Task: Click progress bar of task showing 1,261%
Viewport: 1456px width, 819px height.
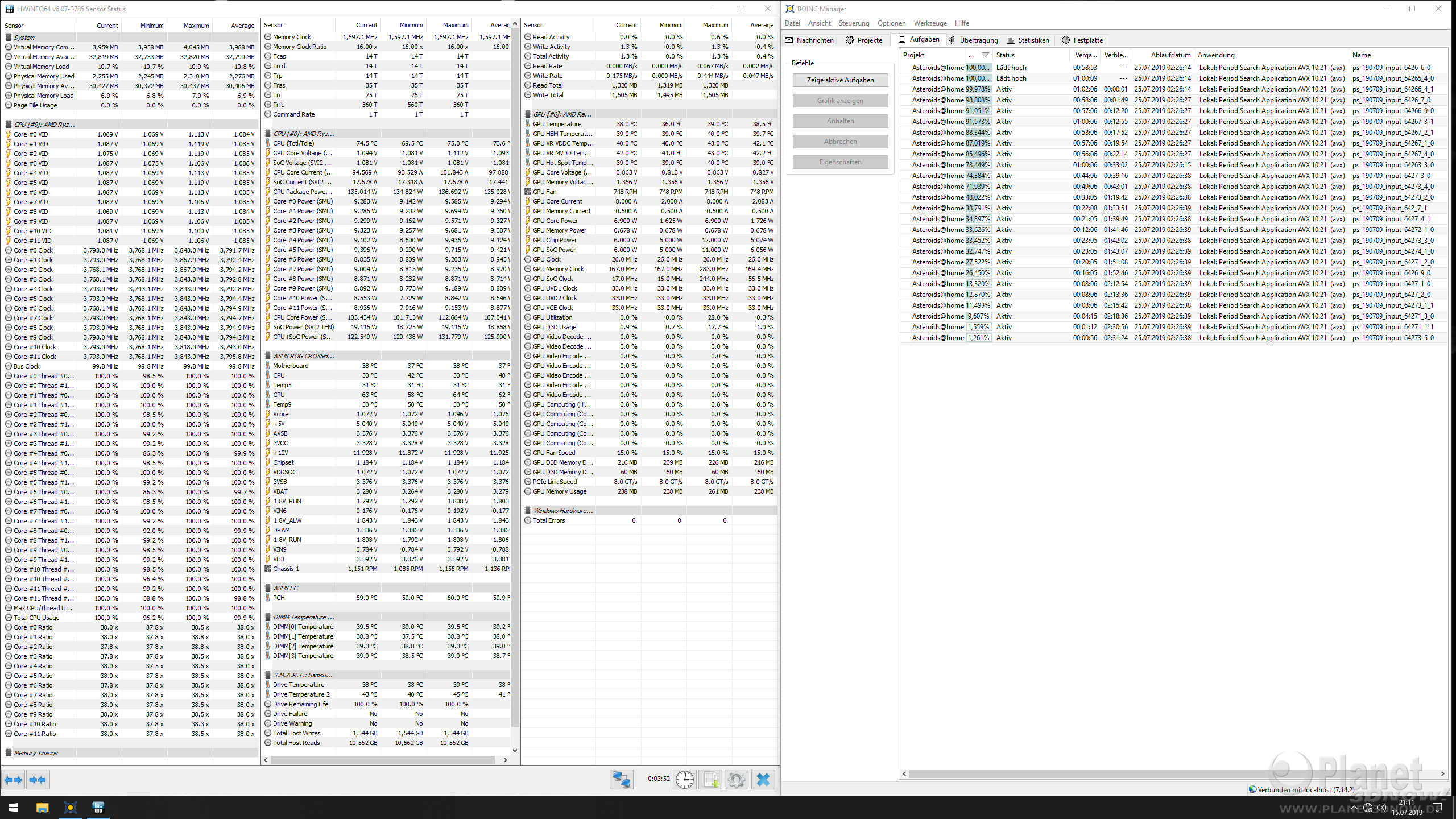Action: [978, 338]
